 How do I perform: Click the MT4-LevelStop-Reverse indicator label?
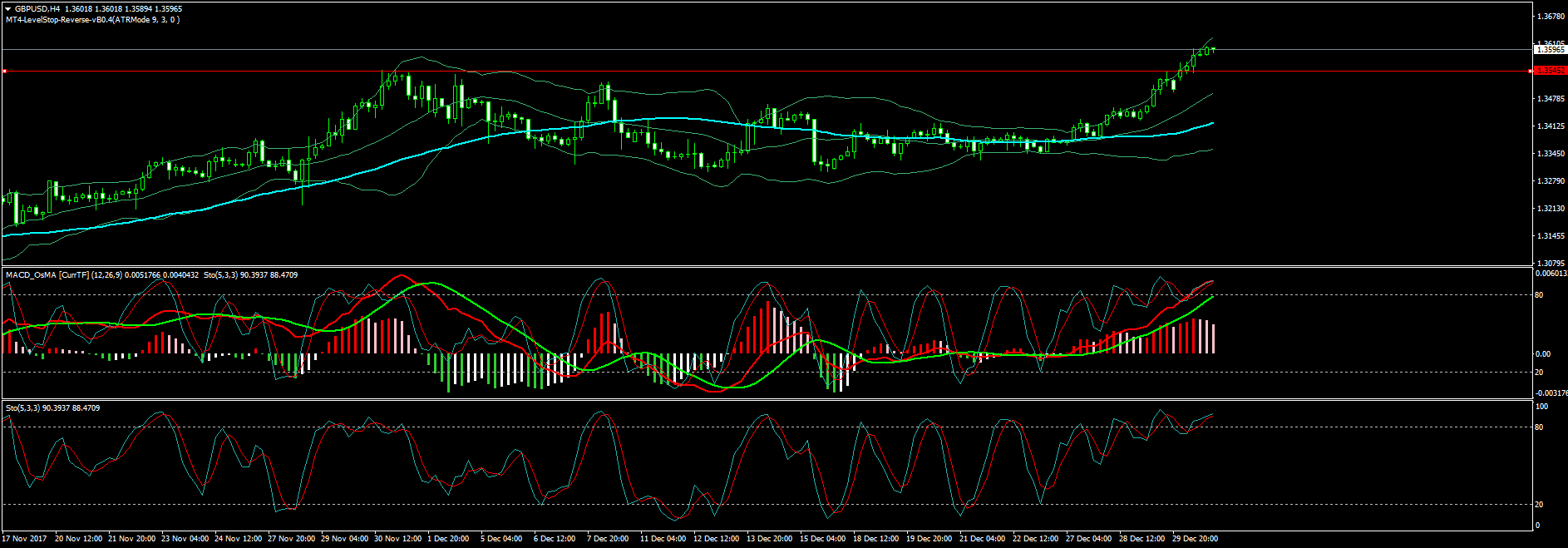coord(91,20)
